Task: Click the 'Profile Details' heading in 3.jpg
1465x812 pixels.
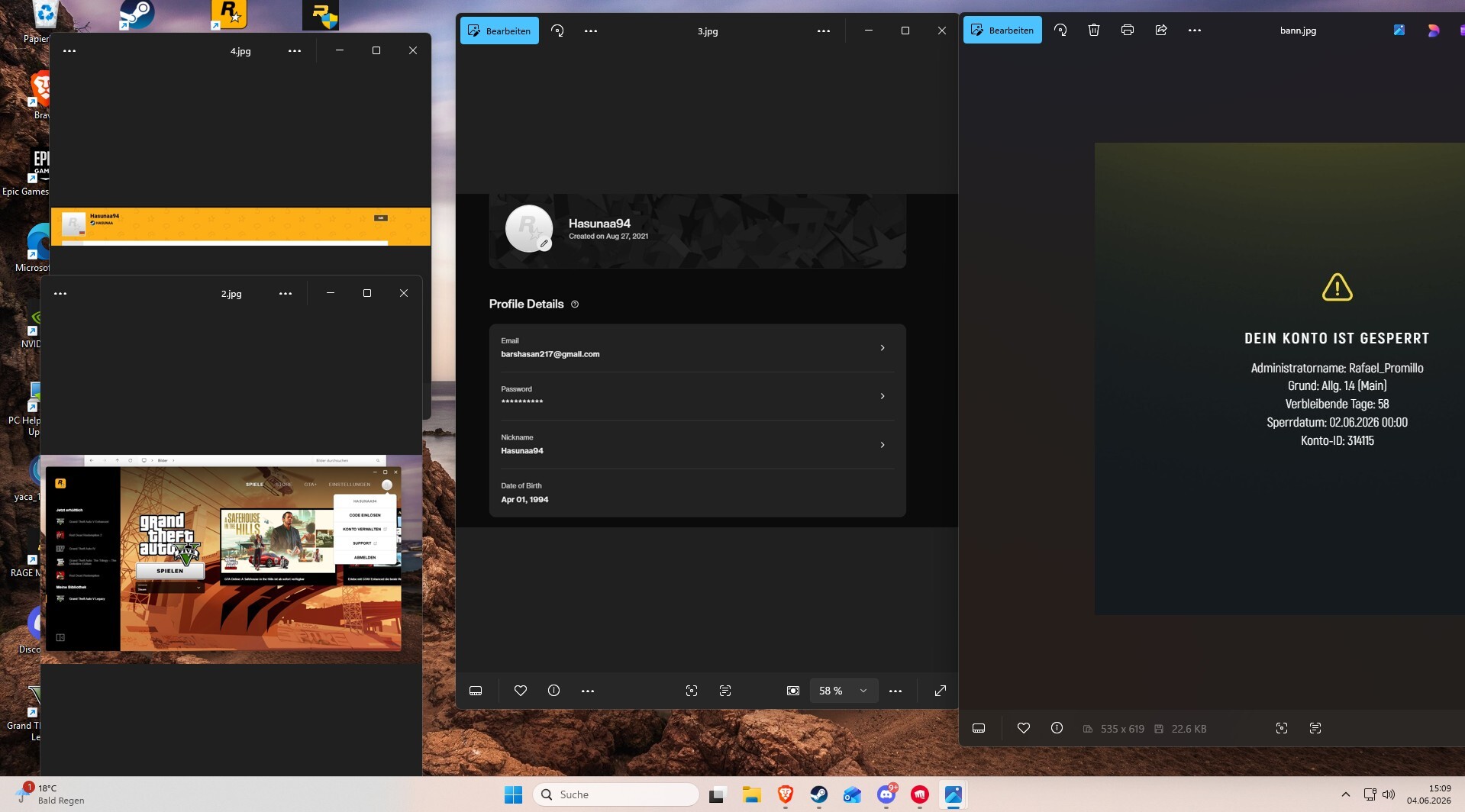Action: 527,304
